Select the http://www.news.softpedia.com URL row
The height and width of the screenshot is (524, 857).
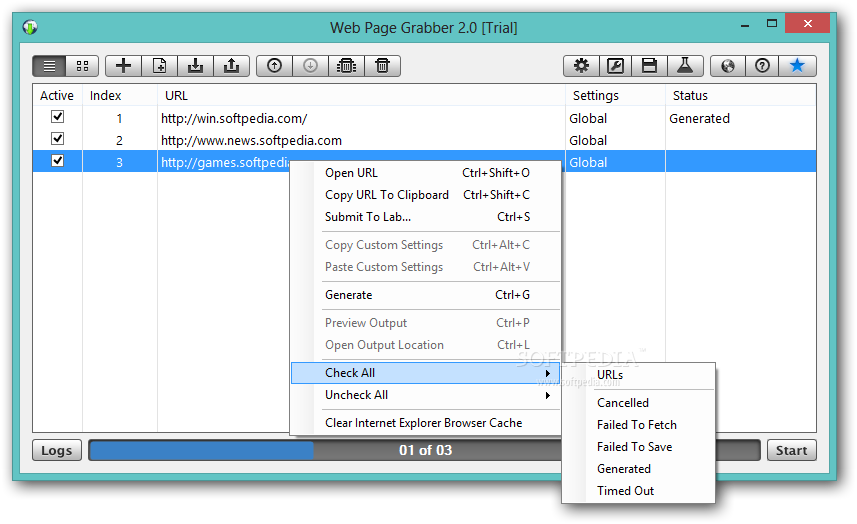click(x=251, y=140)
